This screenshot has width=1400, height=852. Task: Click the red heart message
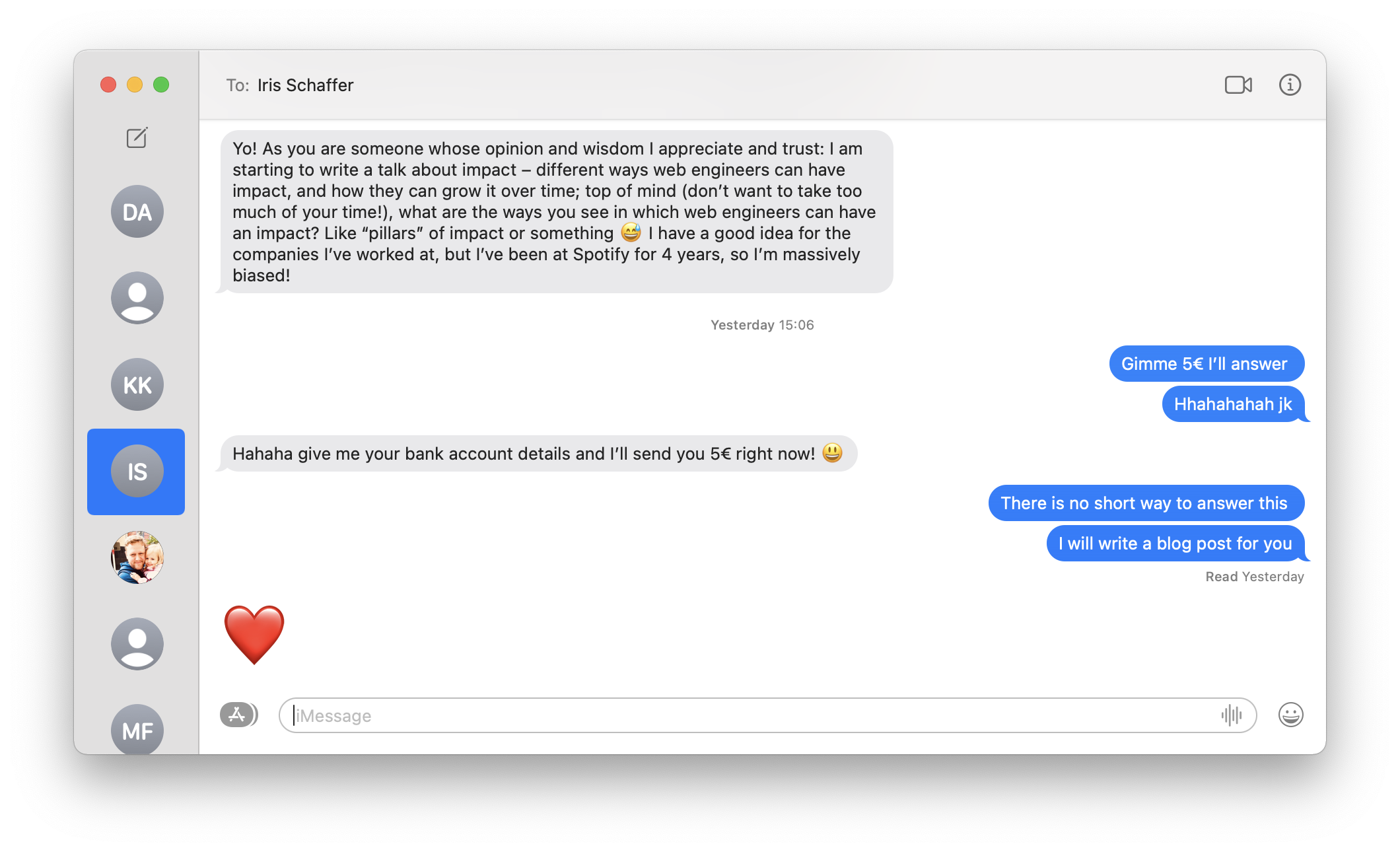coord(254,634)
